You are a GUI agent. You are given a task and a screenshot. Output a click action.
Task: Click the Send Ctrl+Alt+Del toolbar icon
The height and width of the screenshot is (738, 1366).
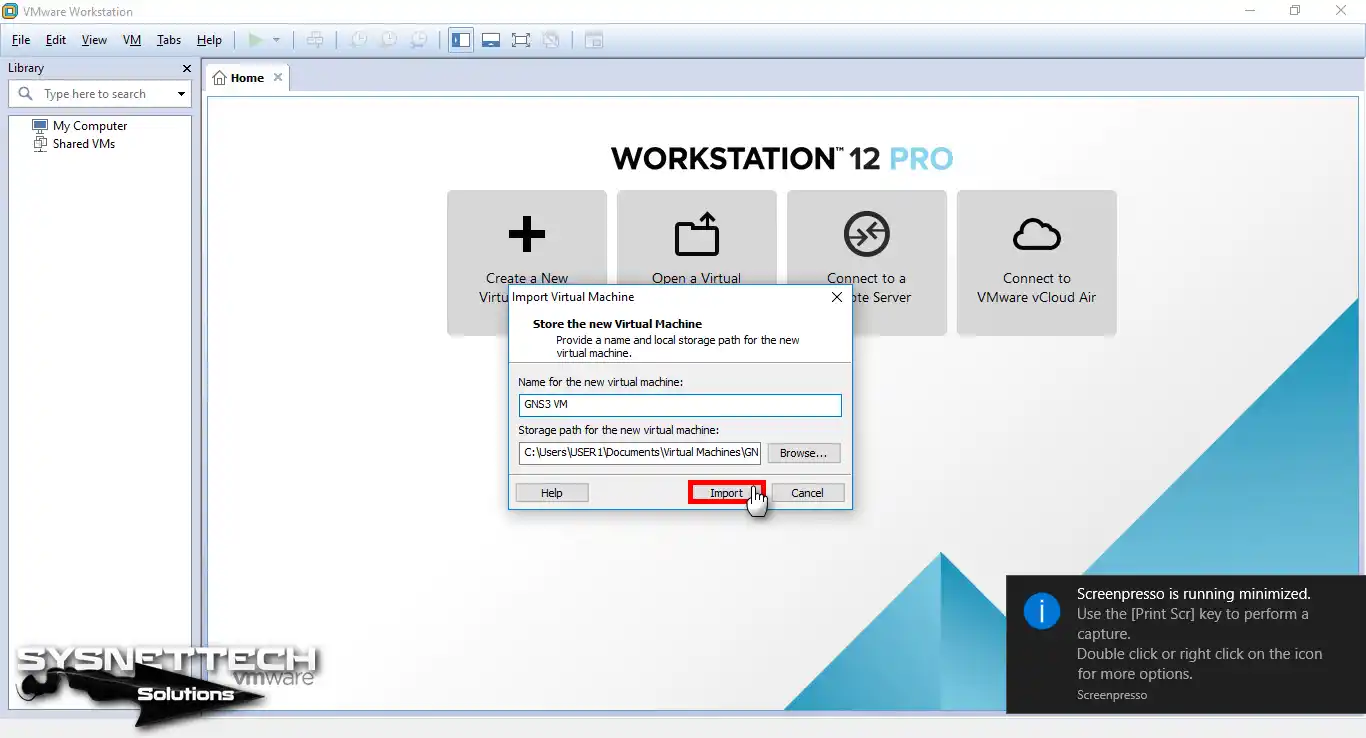[315, 40]
